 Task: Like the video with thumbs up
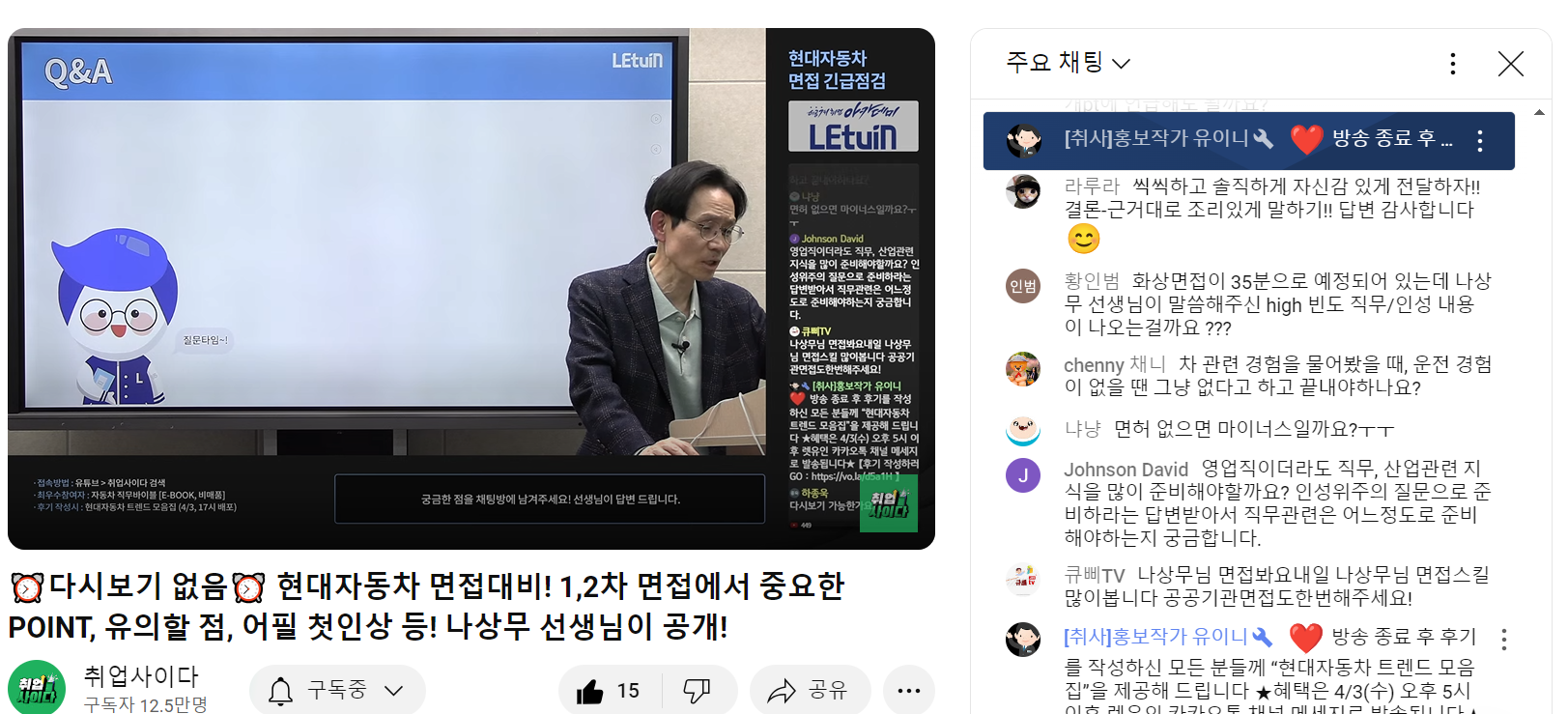coord(609,691)
